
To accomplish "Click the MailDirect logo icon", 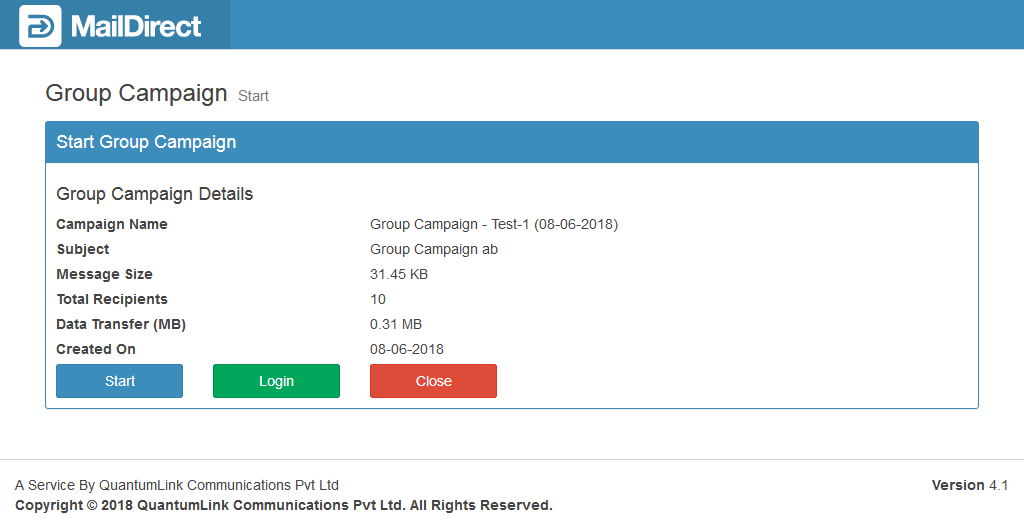I will pyautogui.click(x=40, y=26).
